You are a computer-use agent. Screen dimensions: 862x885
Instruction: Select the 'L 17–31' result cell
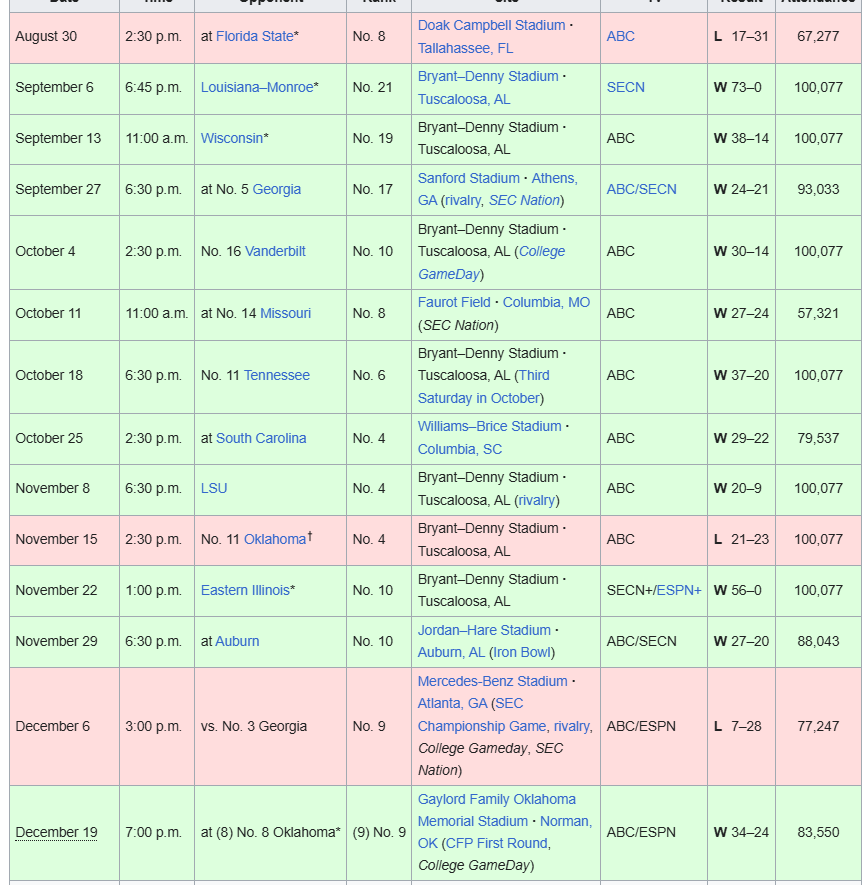741,36
